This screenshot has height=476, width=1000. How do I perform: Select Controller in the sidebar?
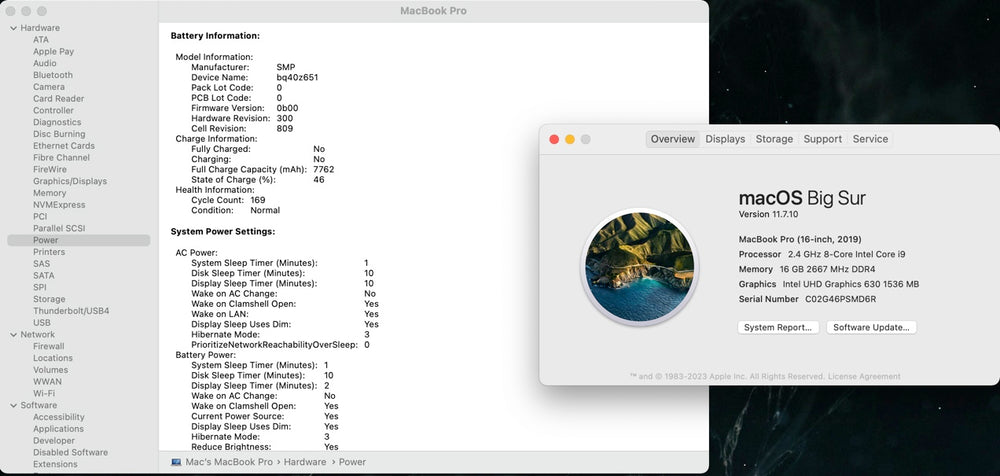click(x=54, y=110)
